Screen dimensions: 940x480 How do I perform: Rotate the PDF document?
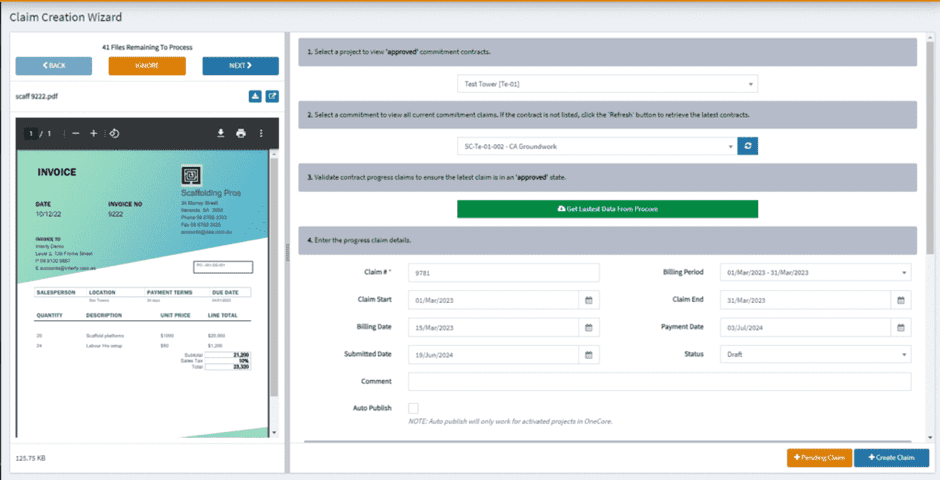pos(114,133)
